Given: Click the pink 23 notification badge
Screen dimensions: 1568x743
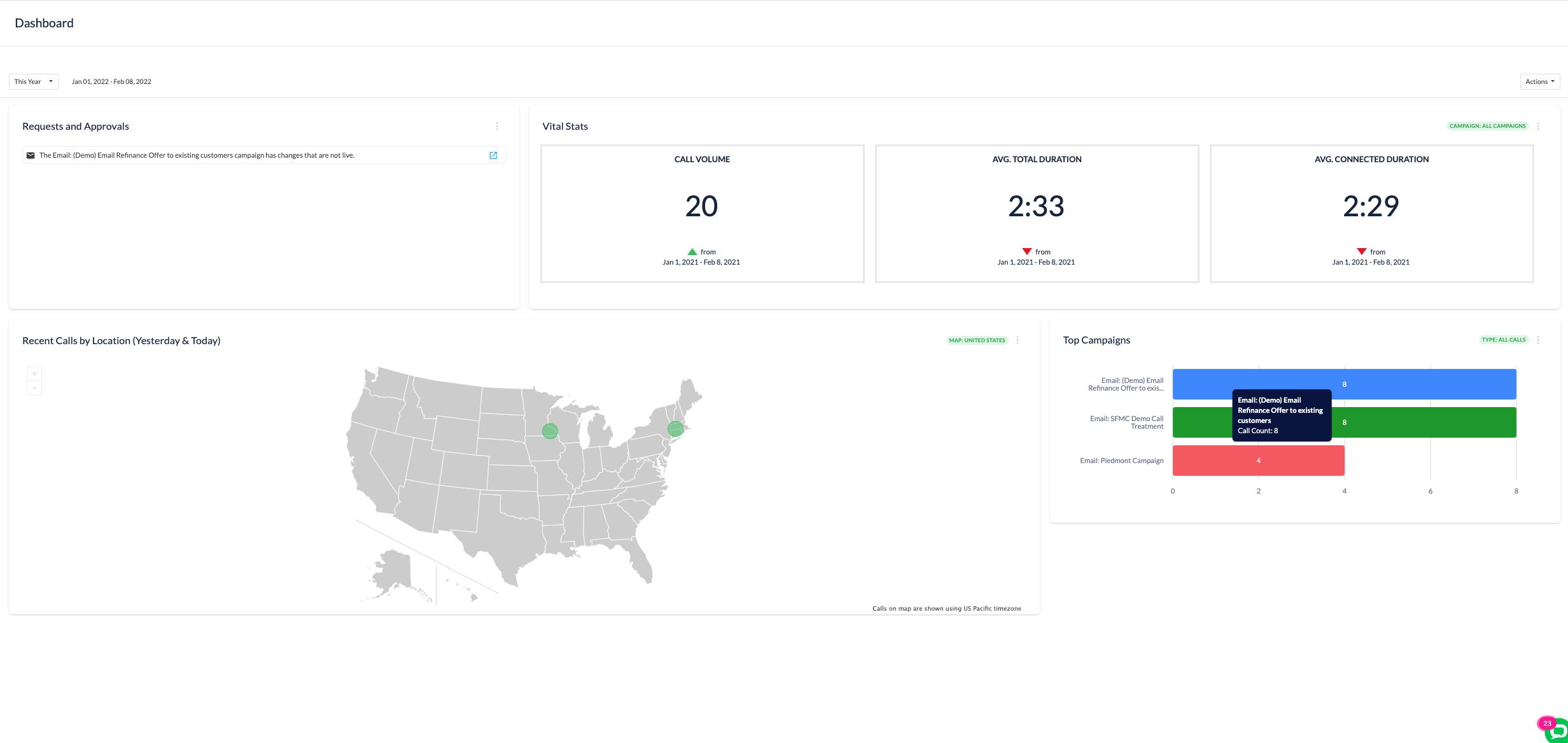Looking at the screenshot, I should pos(1547,723).
